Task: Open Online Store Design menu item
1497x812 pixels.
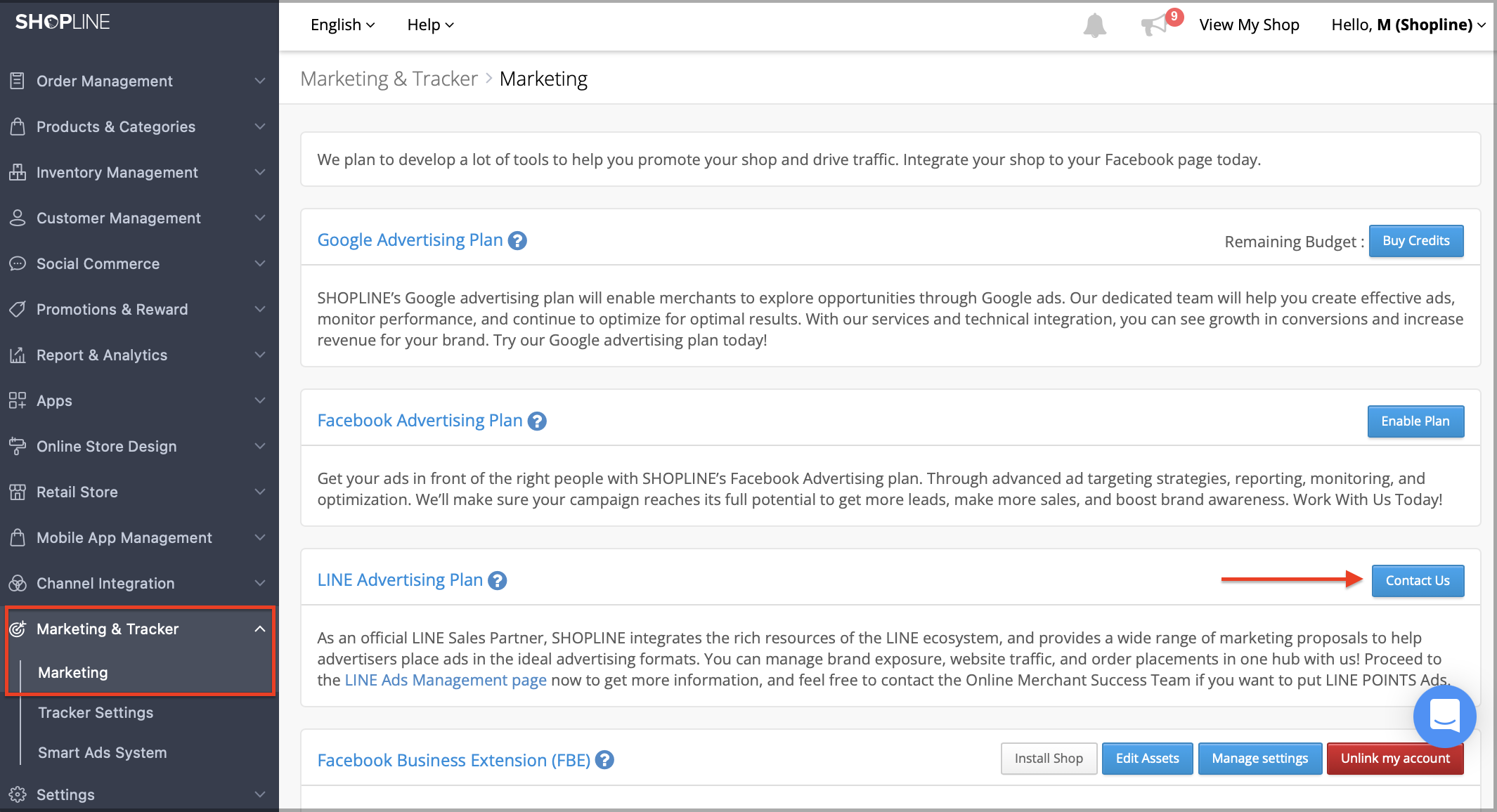Action: coord(139,446)
